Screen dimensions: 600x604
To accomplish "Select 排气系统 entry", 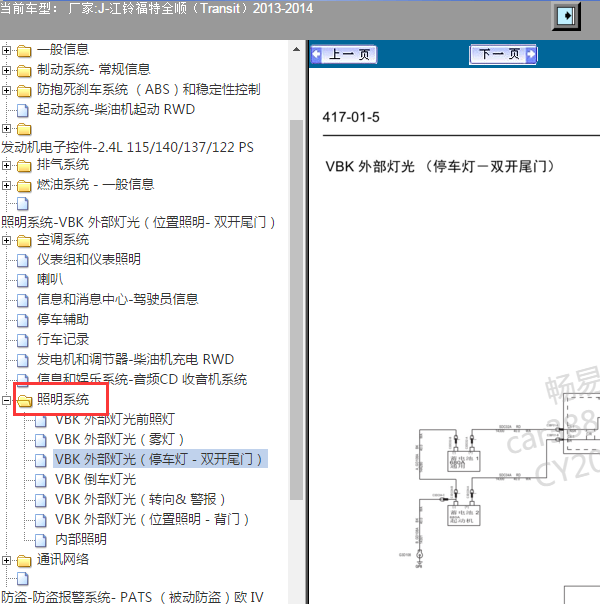I will 63,165.
